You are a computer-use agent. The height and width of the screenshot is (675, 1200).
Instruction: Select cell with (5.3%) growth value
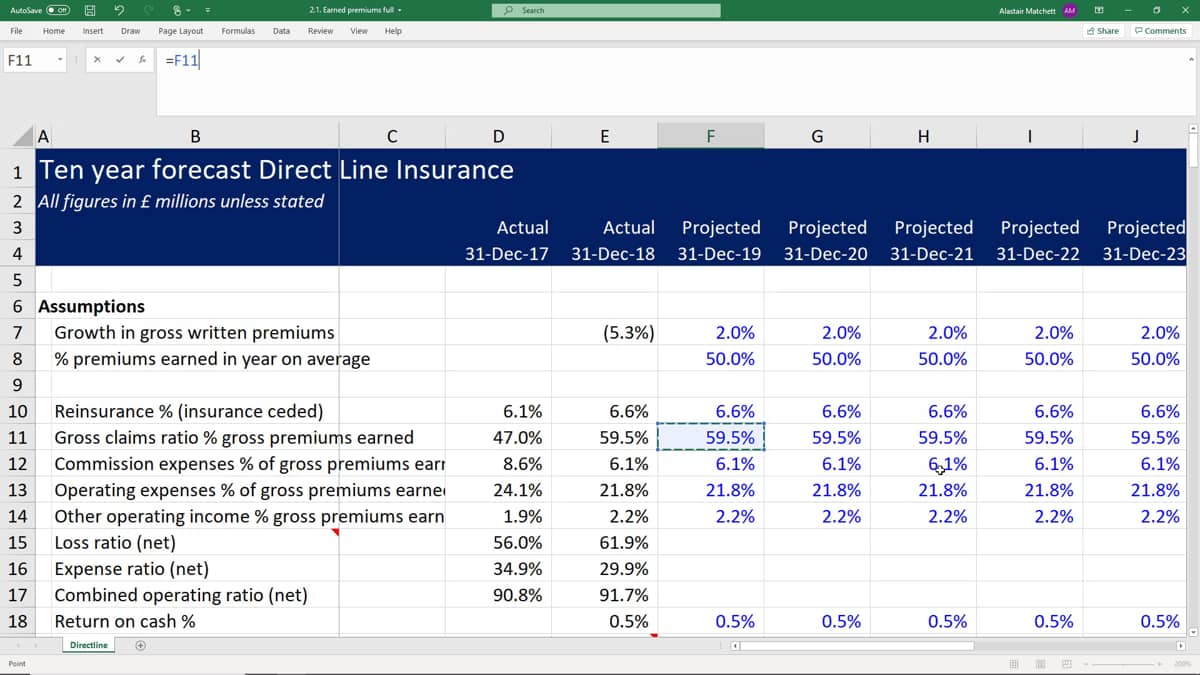[x=605, y=332]
